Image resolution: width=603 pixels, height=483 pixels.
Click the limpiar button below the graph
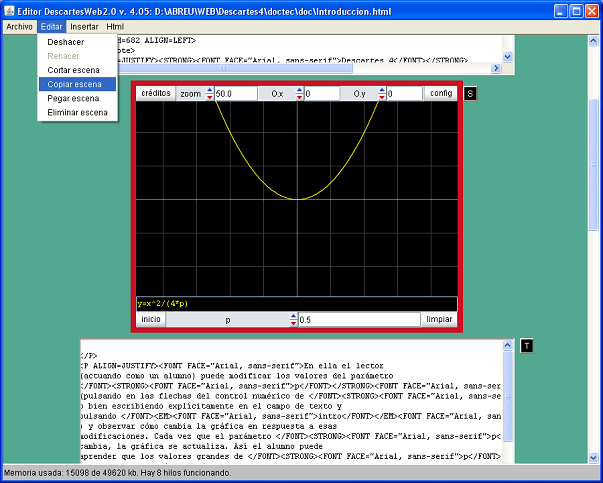click(439, 320)
